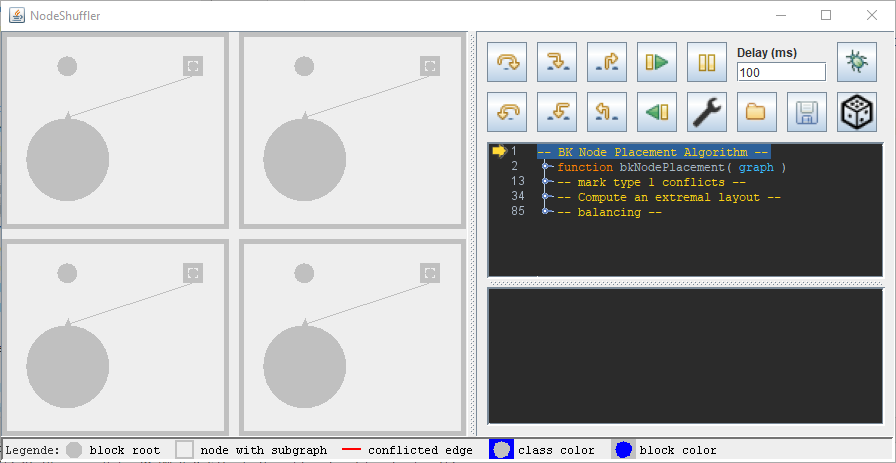Image resolution: width=896 pixels, height=463 pixels.
Task: Click the step into forward button
Action: pyautogui.click(x=557, y=62)
